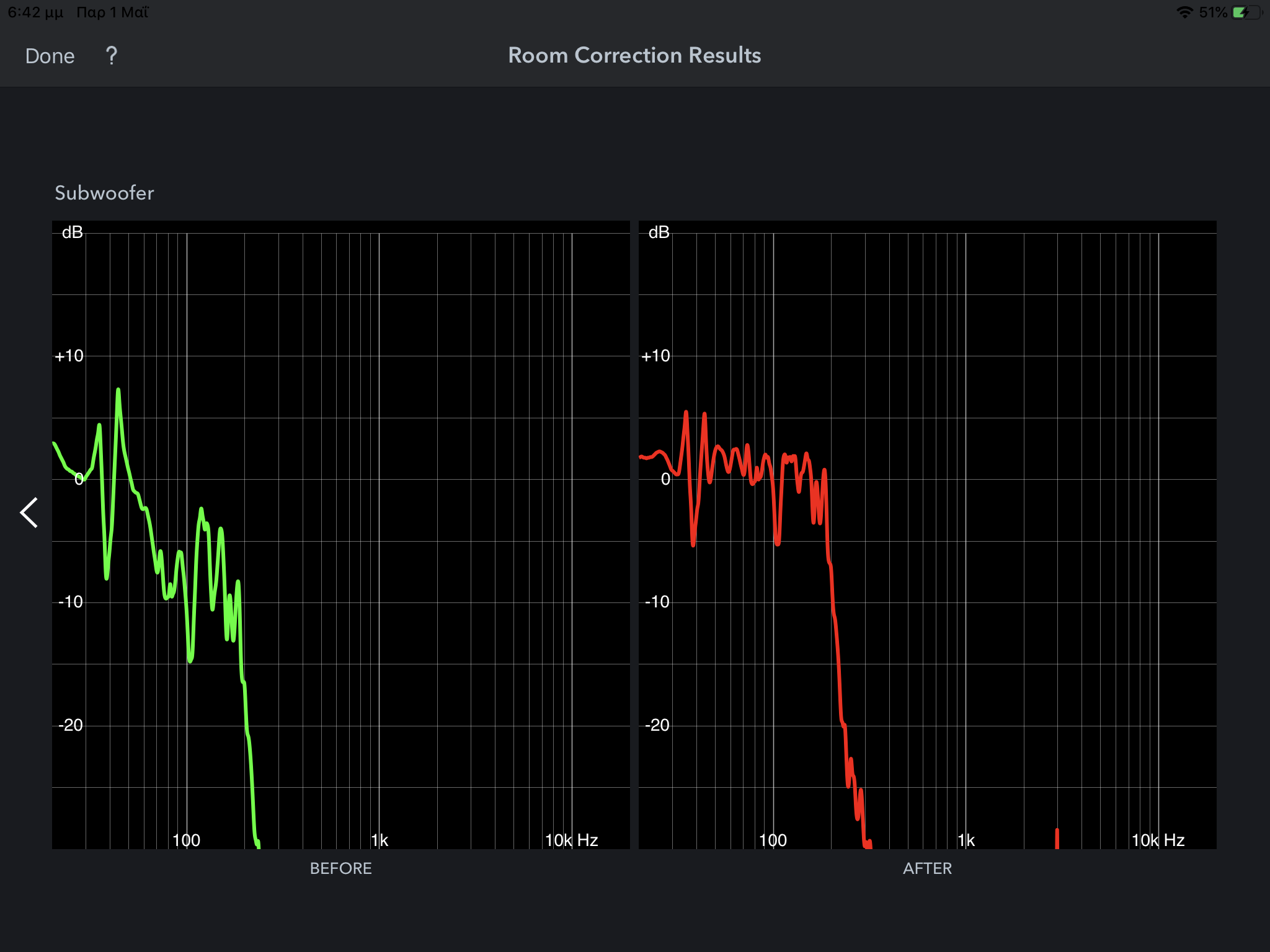Tap the battery charging icon
Screen dimensions: 1270x952
click(1247, 12)
